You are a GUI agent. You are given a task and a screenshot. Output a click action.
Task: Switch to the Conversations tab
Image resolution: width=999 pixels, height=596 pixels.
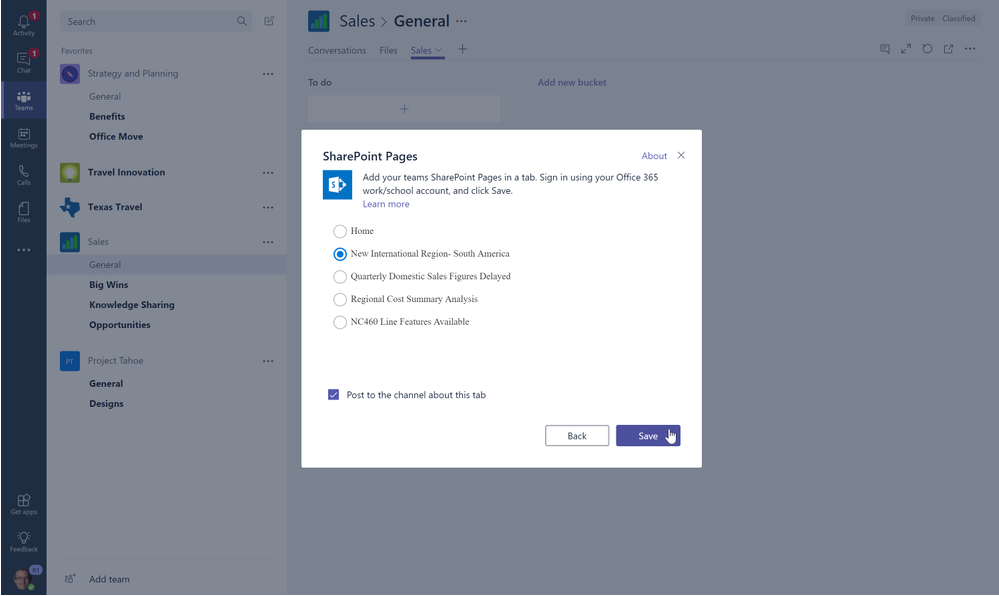(x=337, y=50)
